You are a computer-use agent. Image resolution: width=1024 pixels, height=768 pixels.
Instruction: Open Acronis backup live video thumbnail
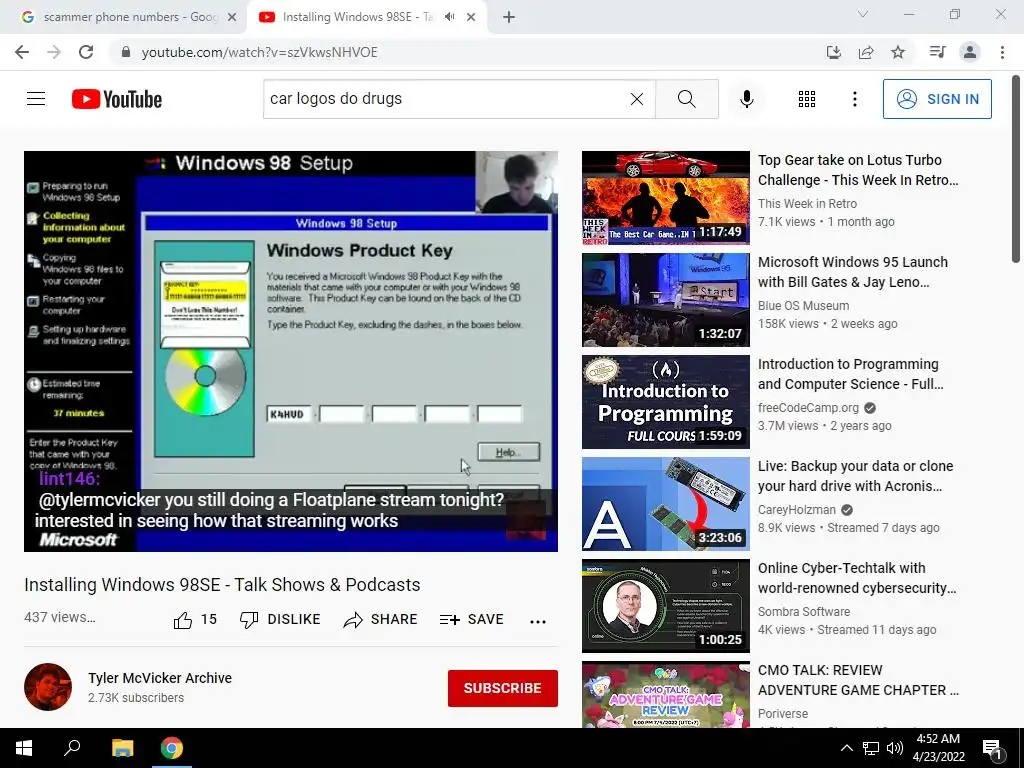point(665,504)
